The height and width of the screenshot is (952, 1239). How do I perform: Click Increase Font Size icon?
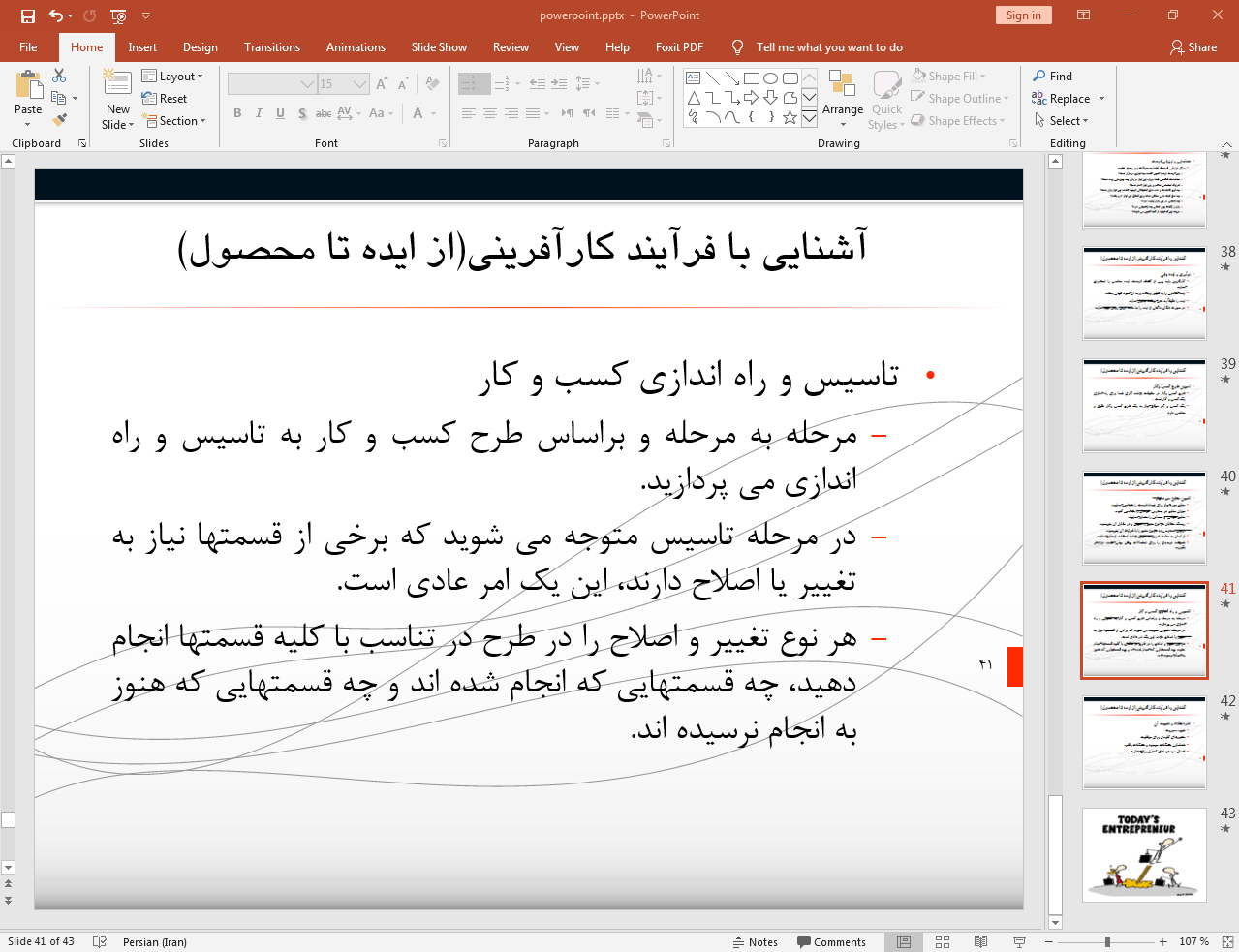coord(383,84)
